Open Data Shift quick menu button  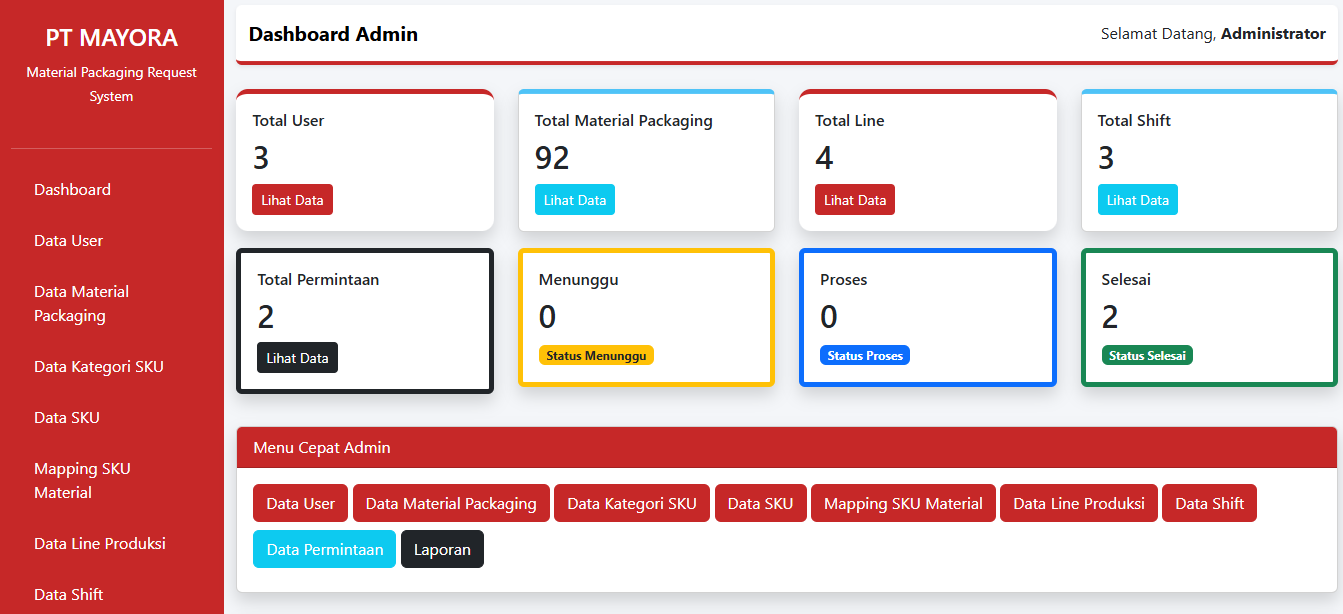pyautogui.click(x=1209, y=504)
